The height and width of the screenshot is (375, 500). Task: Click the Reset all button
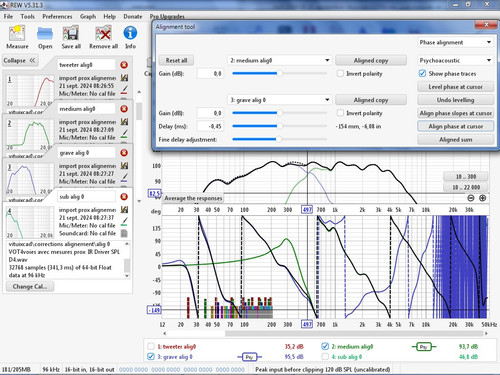[176, 60]
